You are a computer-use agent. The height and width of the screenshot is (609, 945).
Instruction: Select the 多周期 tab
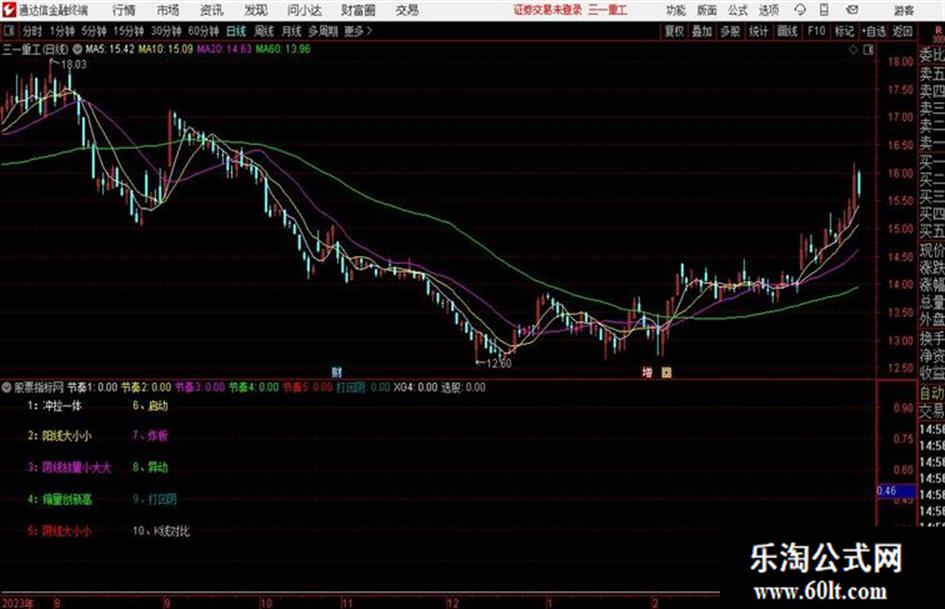(323, 31)
